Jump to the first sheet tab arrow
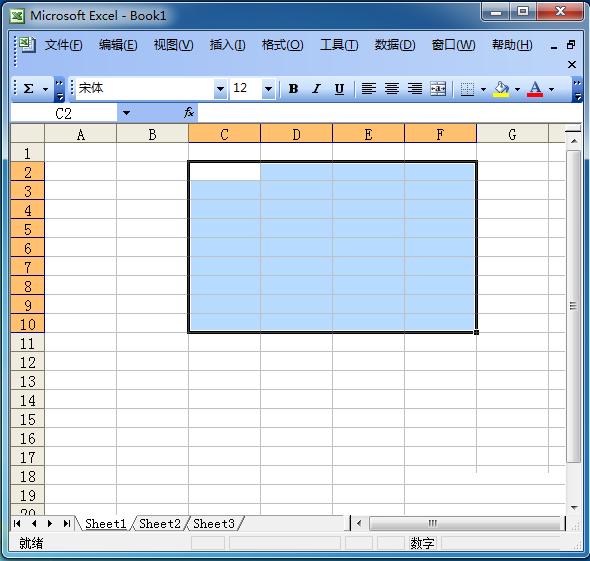This screenshot has width=590, height=561. click(x=17, y=523)
